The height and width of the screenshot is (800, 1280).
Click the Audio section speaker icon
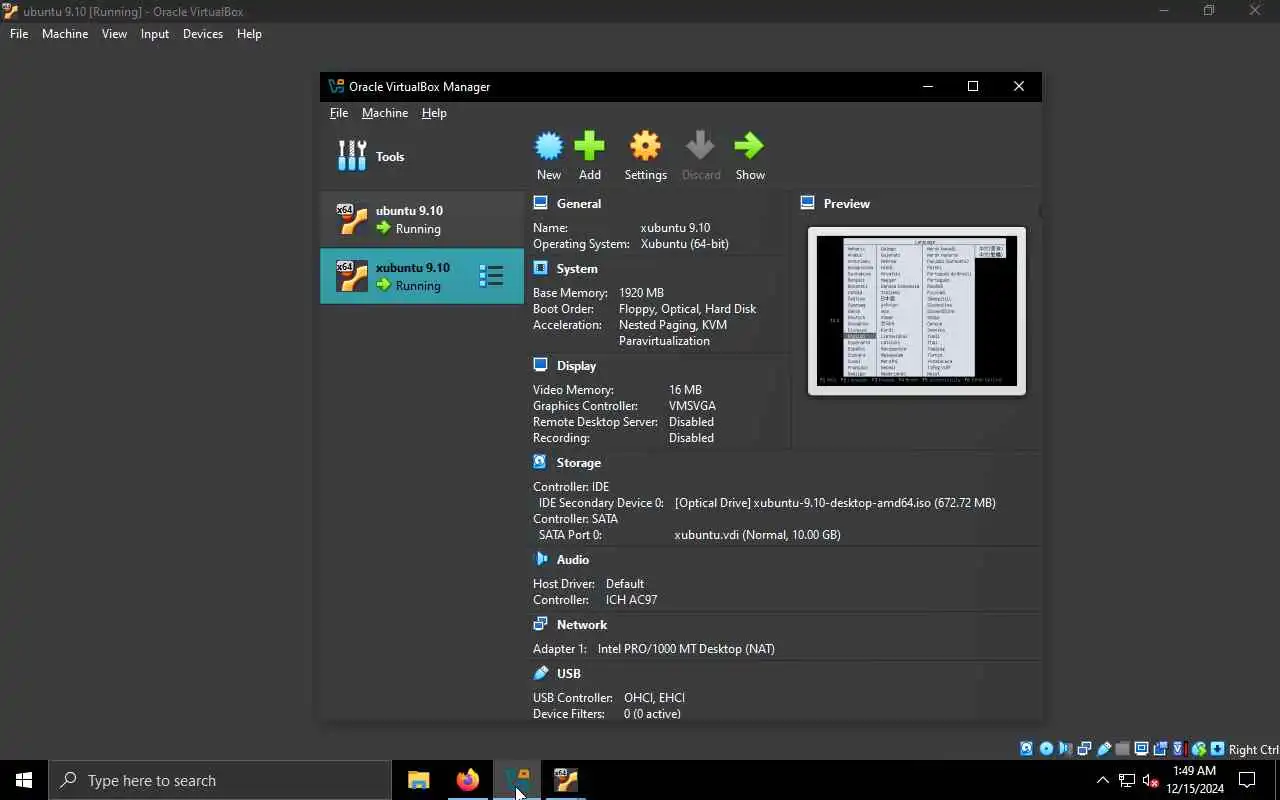pos(541,559)
